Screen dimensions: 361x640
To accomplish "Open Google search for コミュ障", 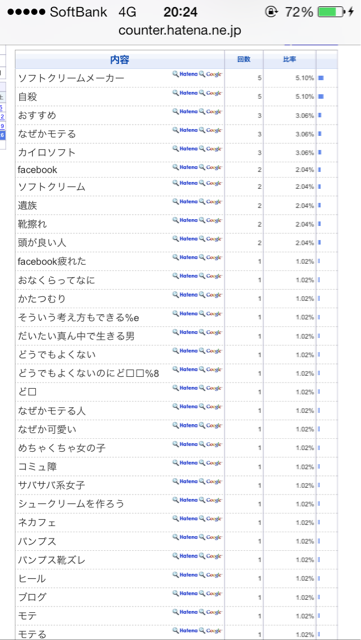I will coord(210,462).
